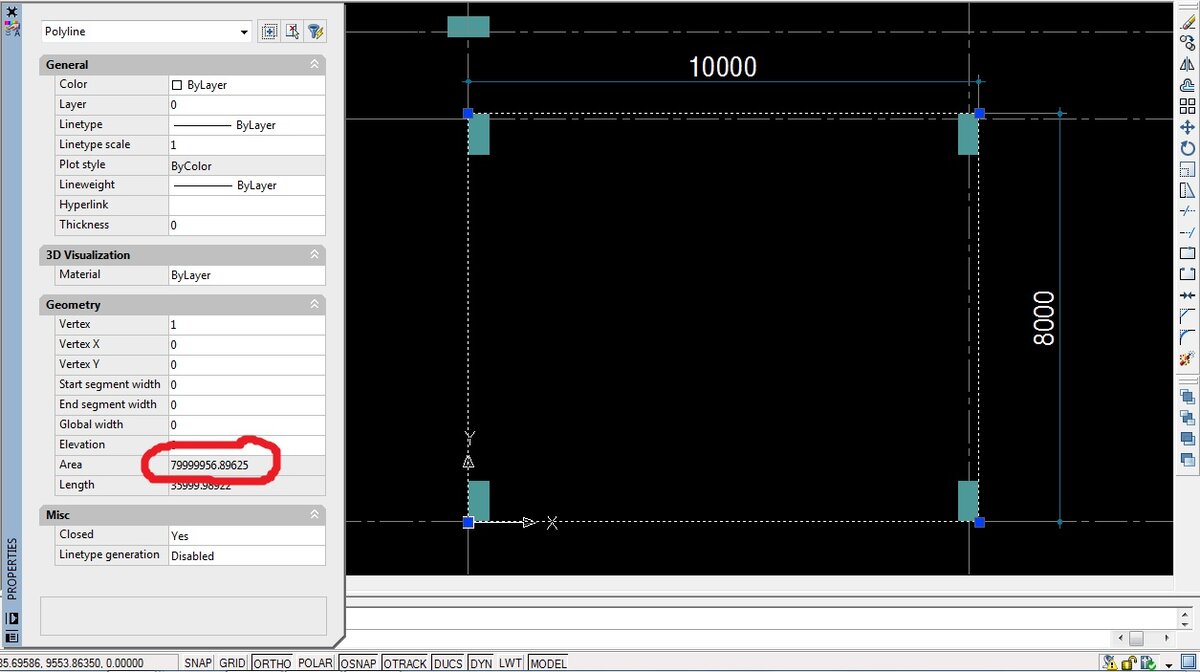Screen dimensions: 1200x672
Task: Select the 10000 dimension text
Action: pyautogui.click(x=723, y=67)
